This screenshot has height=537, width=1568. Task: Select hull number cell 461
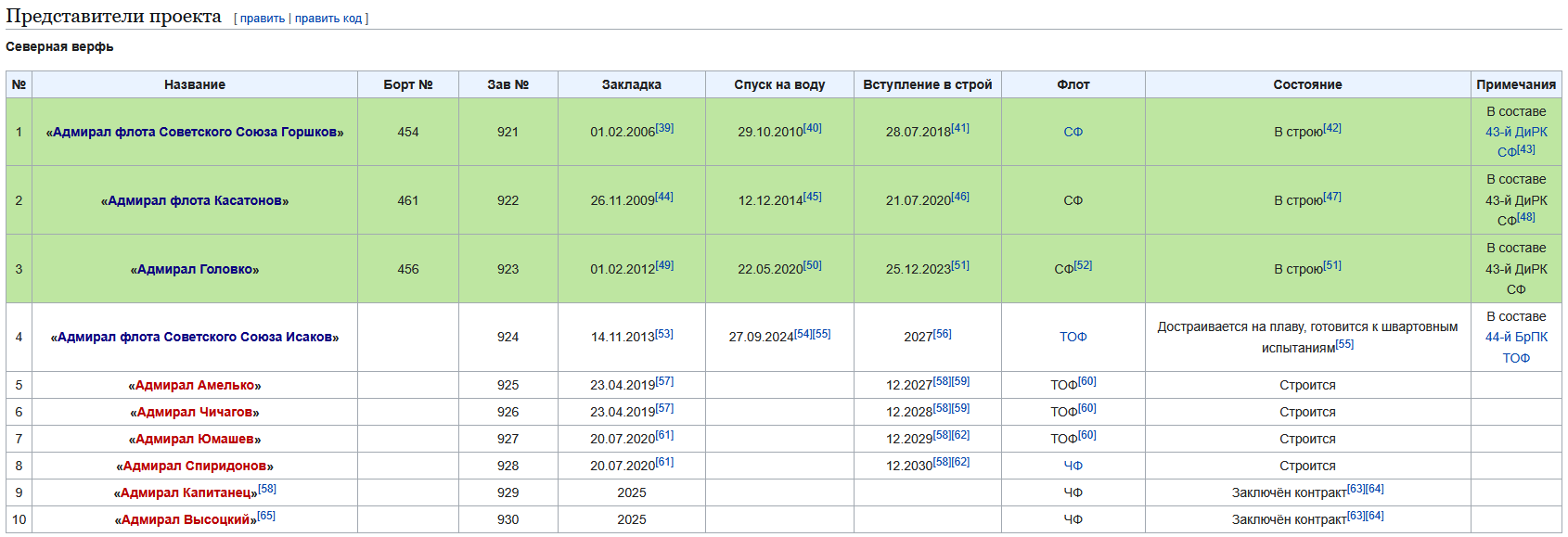[x=408, y=201]
